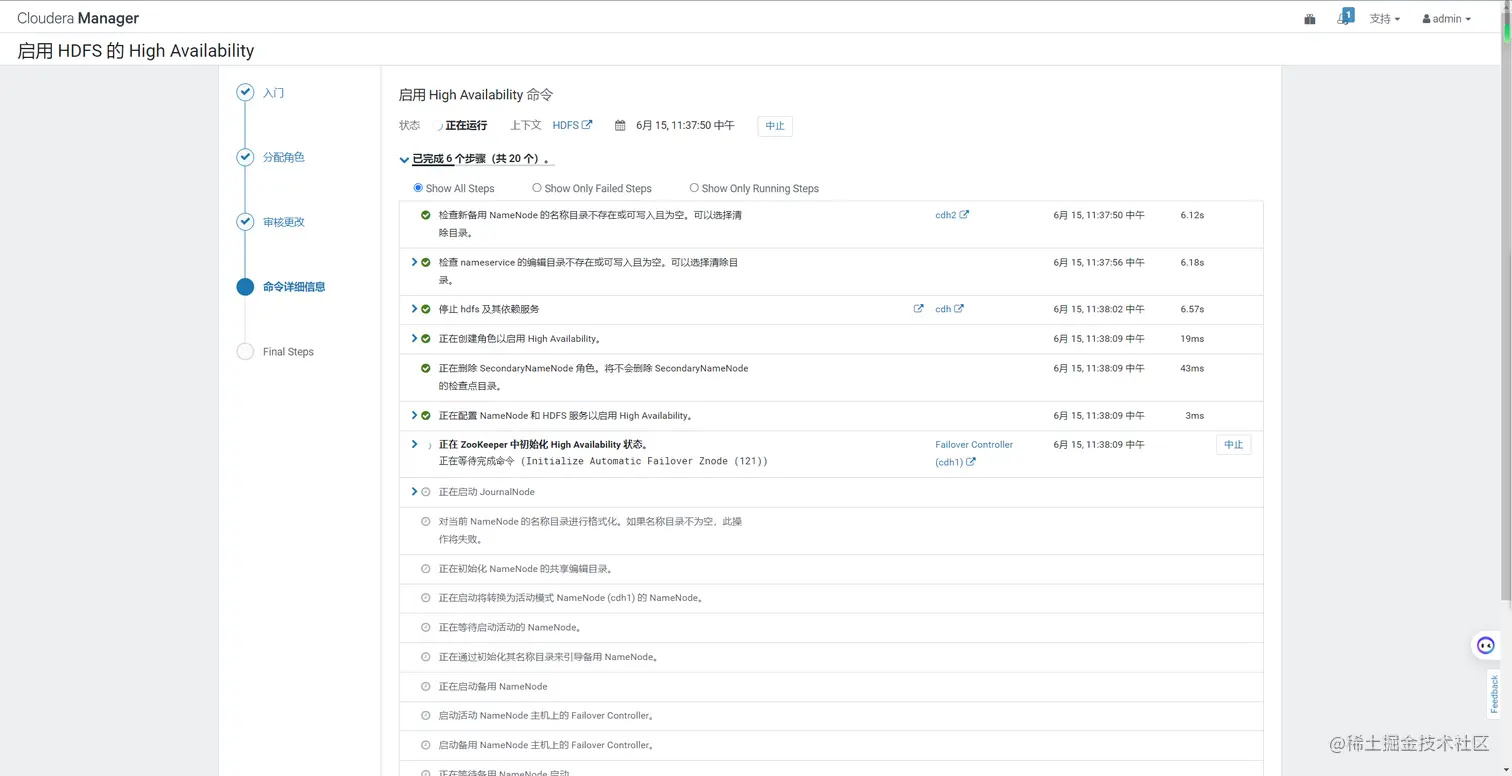Screen dimensions: 1512x776
Task: Open the Feedback side tab
Action: click(x=1494, y=693)
